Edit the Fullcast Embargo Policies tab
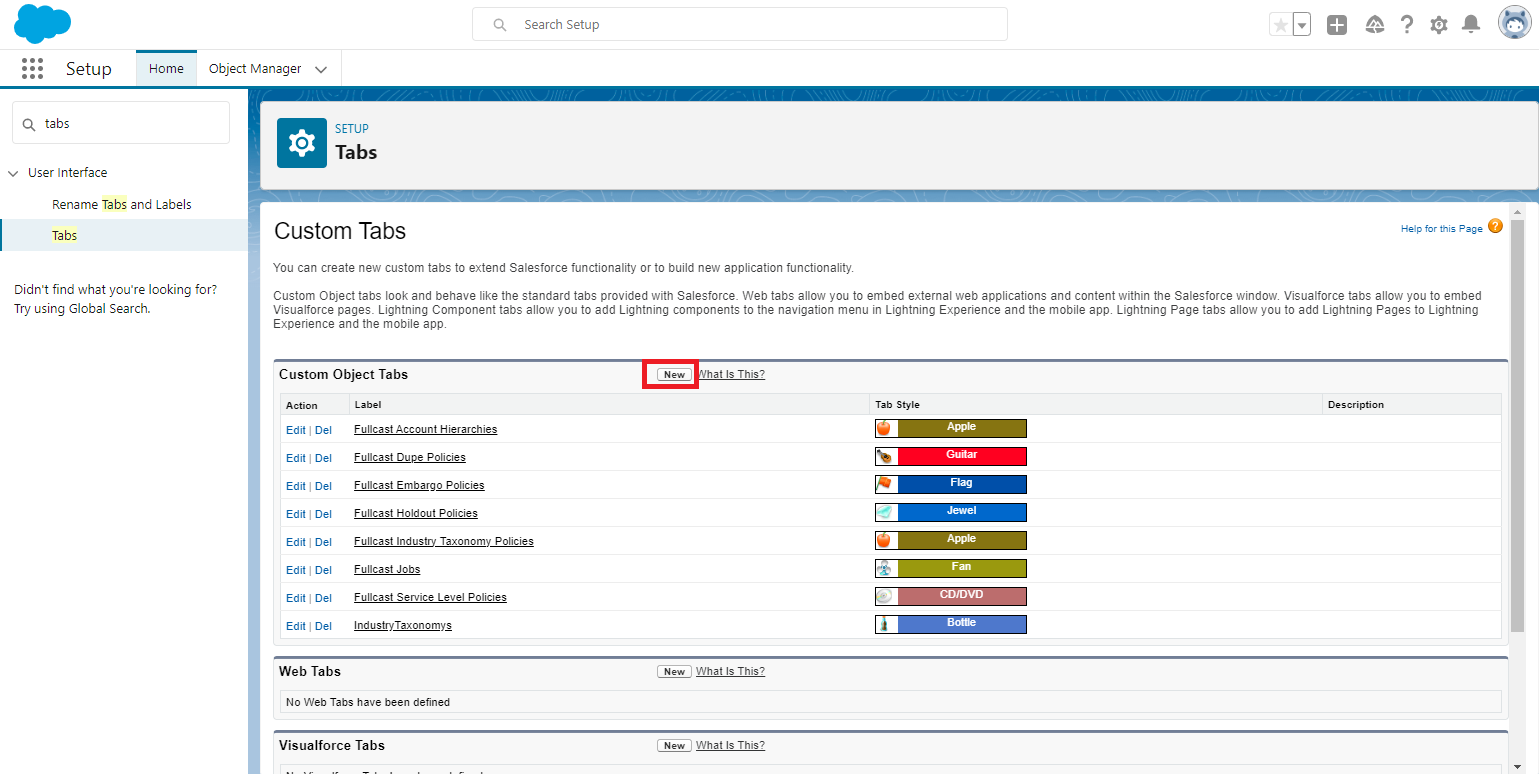The height and width of the screenshot is (774, 1539). [x=296, y=486]
